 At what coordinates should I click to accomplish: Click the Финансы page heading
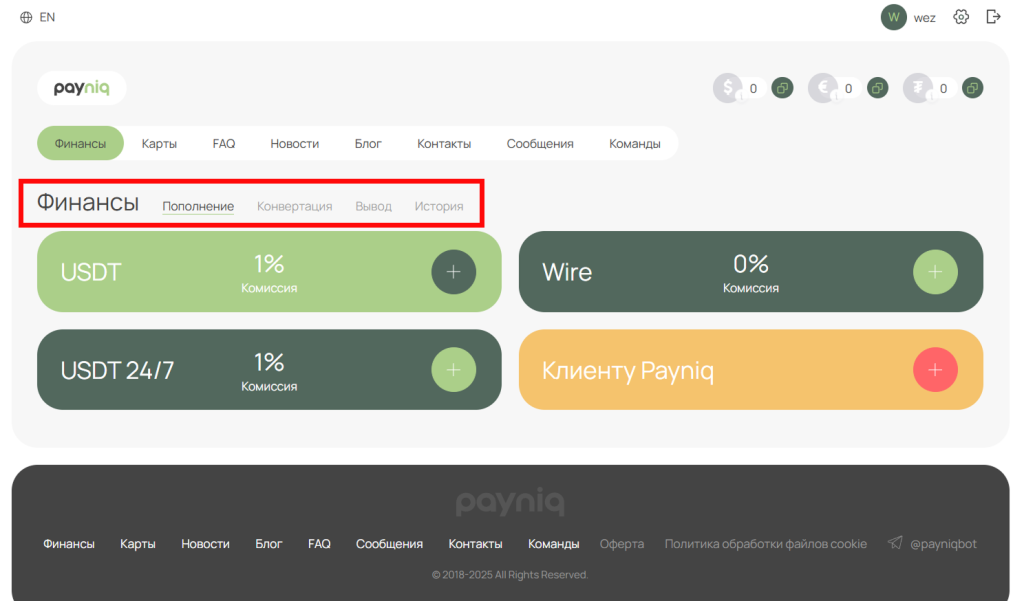(88, 203)
